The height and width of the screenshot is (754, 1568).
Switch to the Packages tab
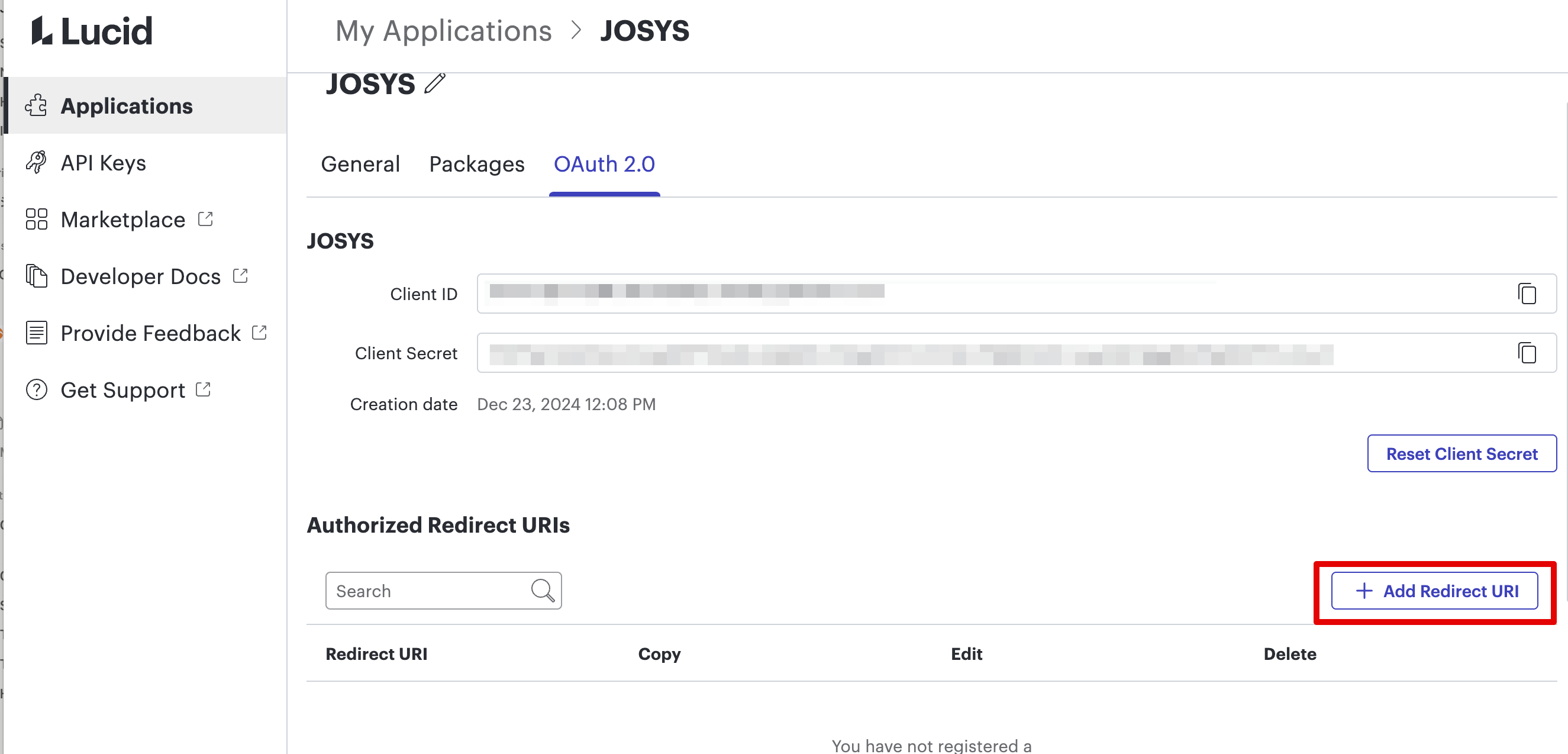click(476, 164)
